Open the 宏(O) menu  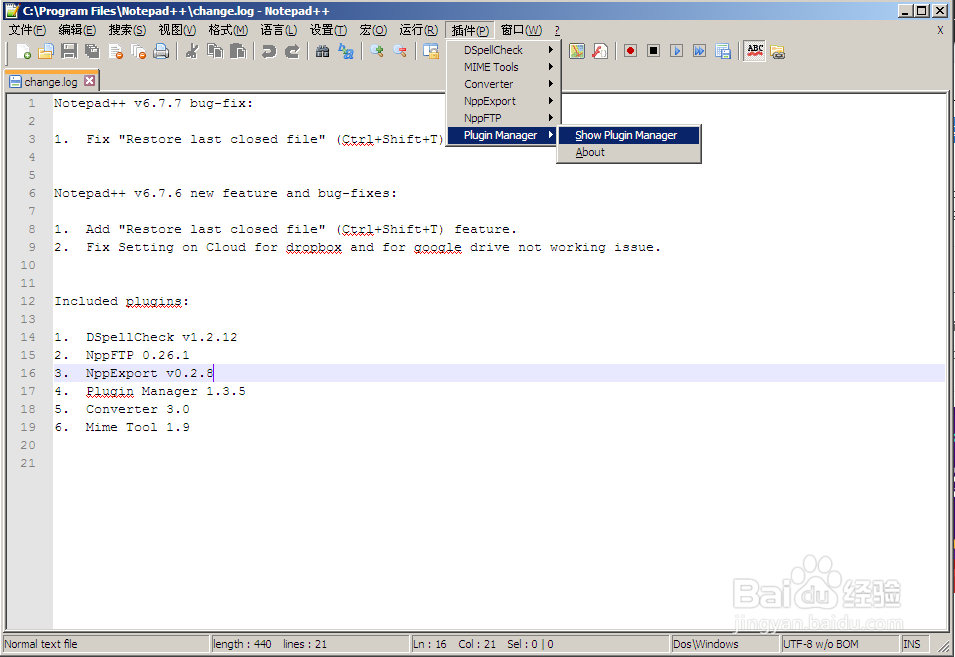pyautogui.click(x=373, y=30)
